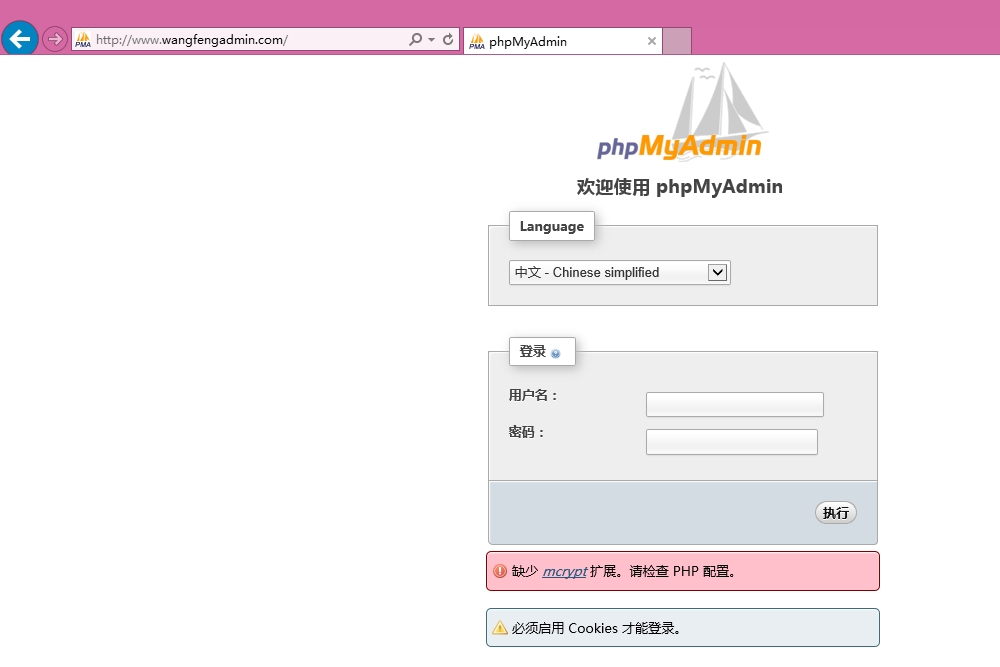Click the PMA site icon in address bar
Image resolution: width=1000 pixels, height=667 pixels.
(x=83, y=40)
